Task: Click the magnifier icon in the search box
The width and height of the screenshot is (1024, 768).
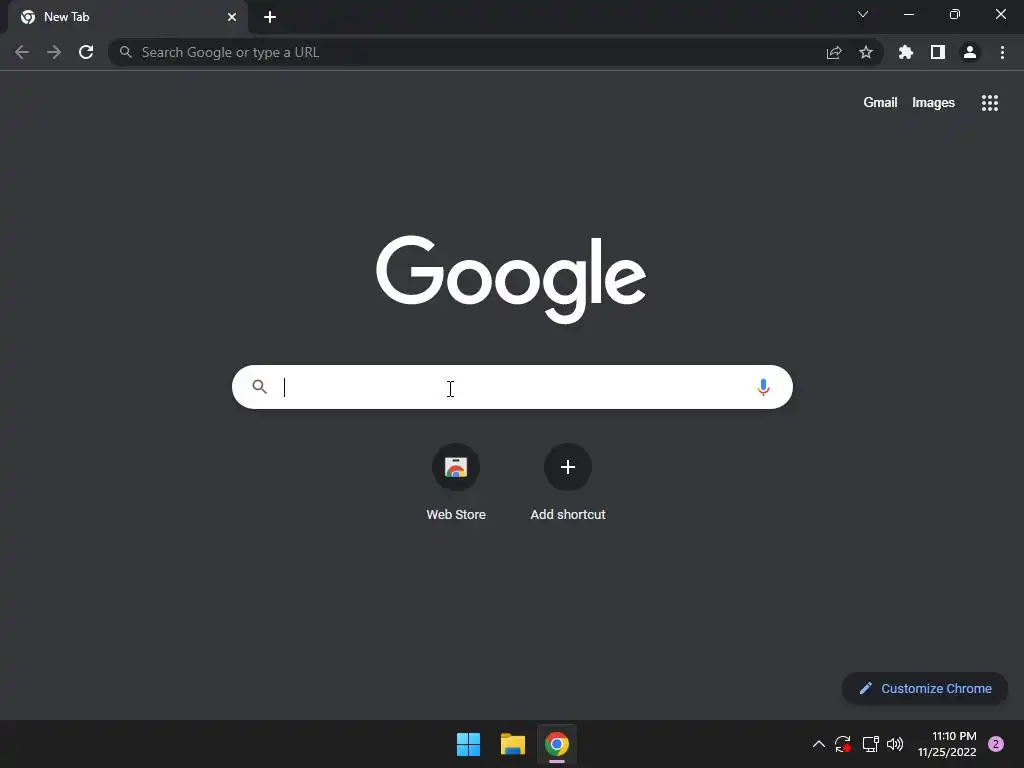Action: pyautogui.click(x=259, y=387)
